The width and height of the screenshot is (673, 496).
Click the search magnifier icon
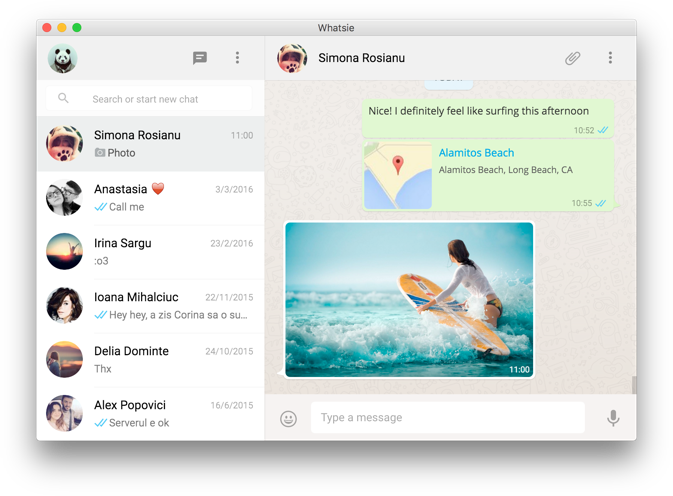coord(64,99)
